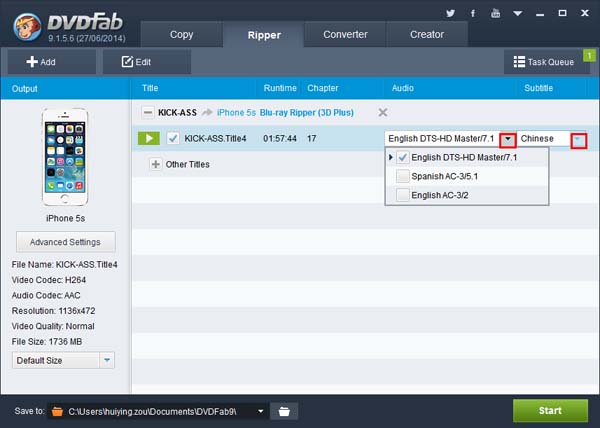Switch to the Copy tab
This screenshot has width=600, height=428.
181,34
